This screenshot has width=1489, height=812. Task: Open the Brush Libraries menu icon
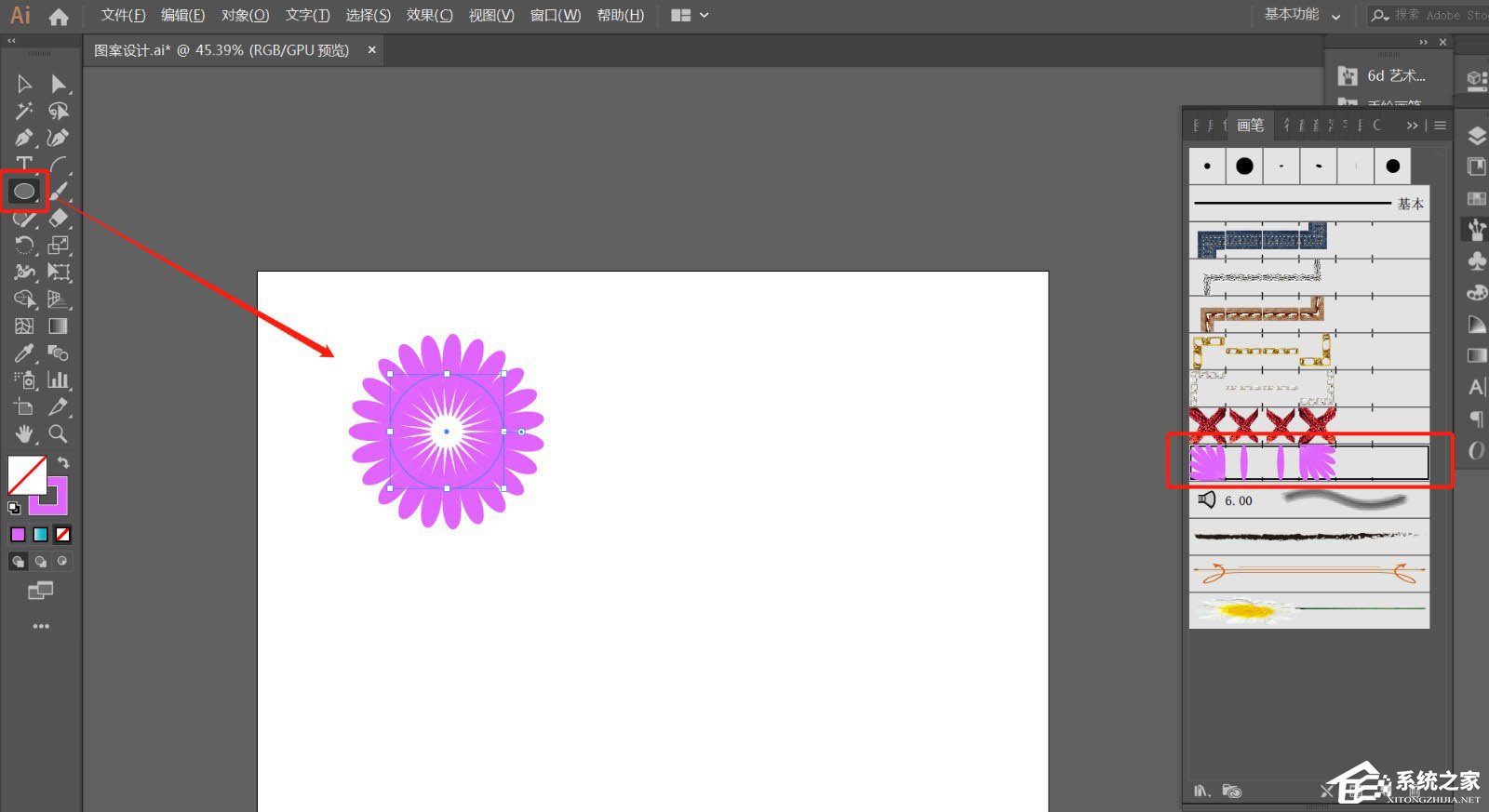coord(1202,791)
